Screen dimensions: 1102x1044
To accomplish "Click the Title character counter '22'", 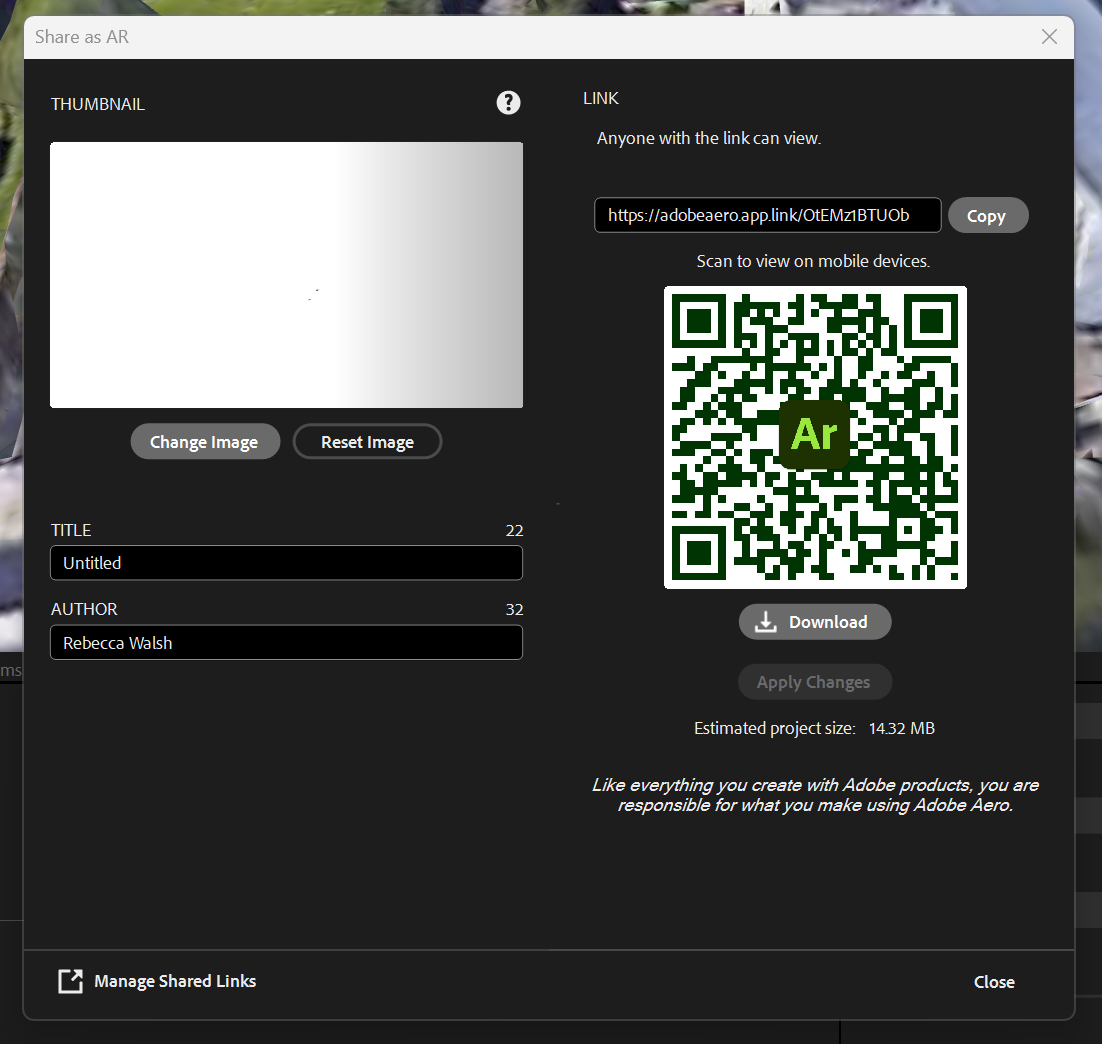I will 514,531.
